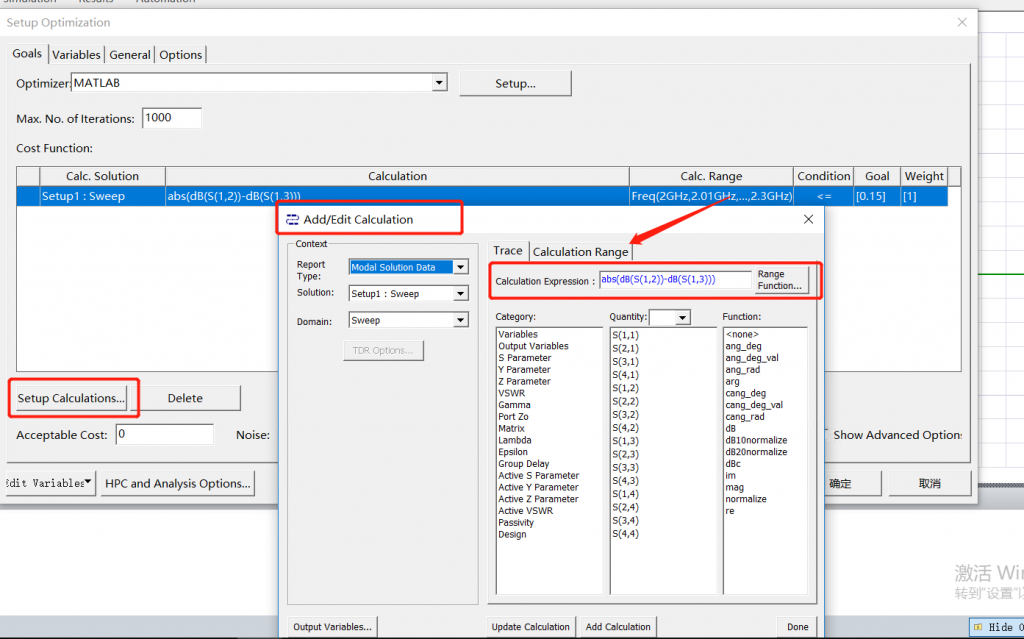Open the Optimizer dropdown showing MATLAB

coord(439,83)
